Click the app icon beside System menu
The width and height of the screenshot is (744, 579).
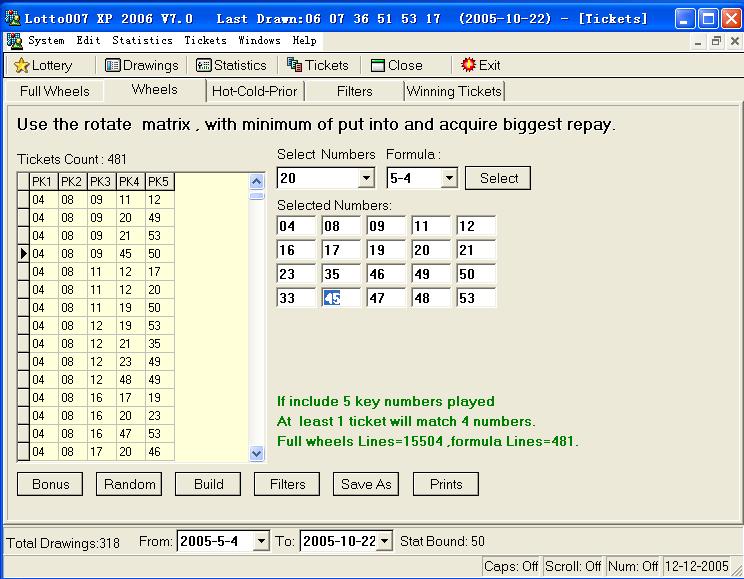15,41
